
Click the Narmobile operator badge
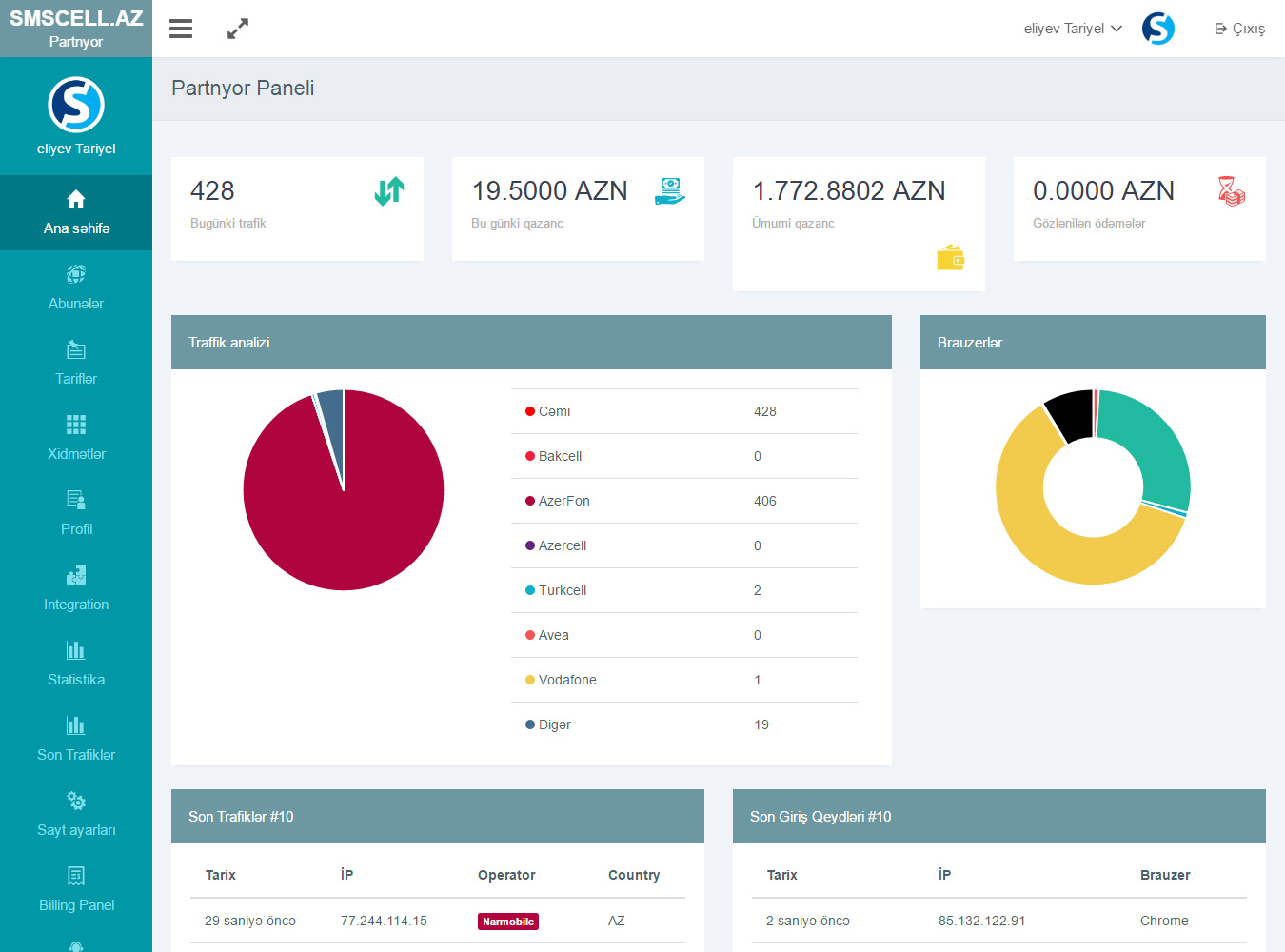pos(508,922)
